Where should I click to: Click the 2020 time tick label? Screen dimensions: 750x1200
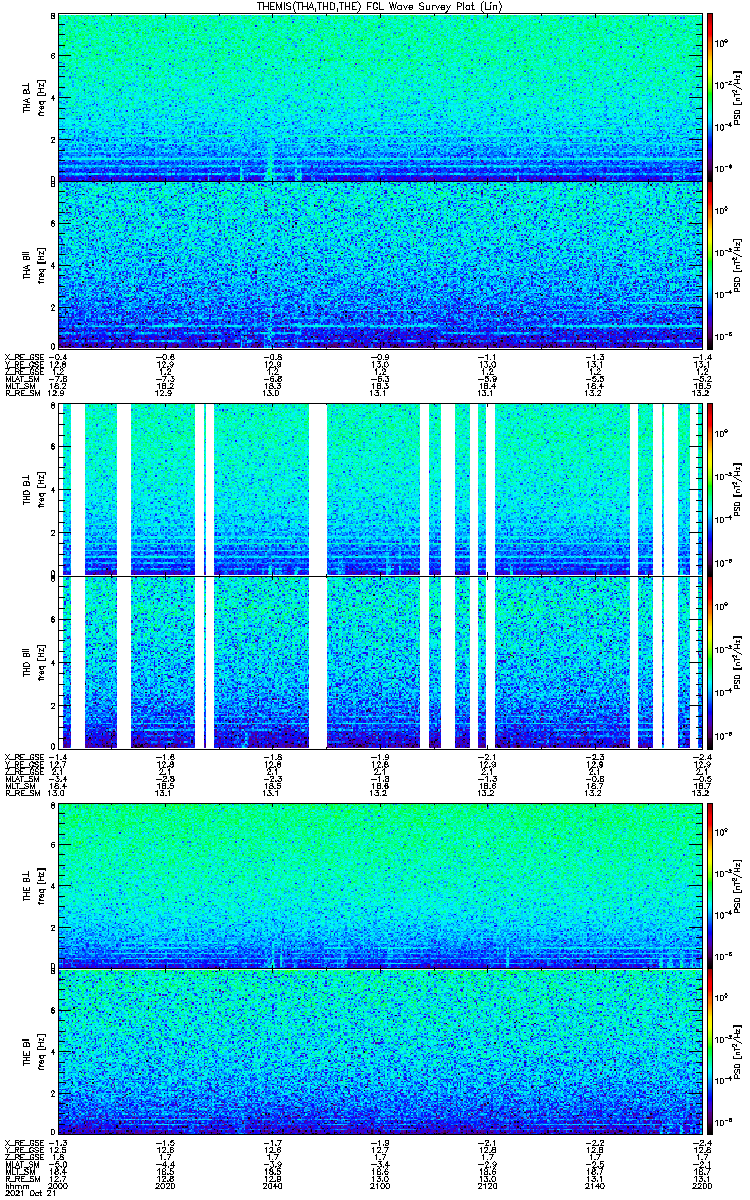(x=166, y=1185)
